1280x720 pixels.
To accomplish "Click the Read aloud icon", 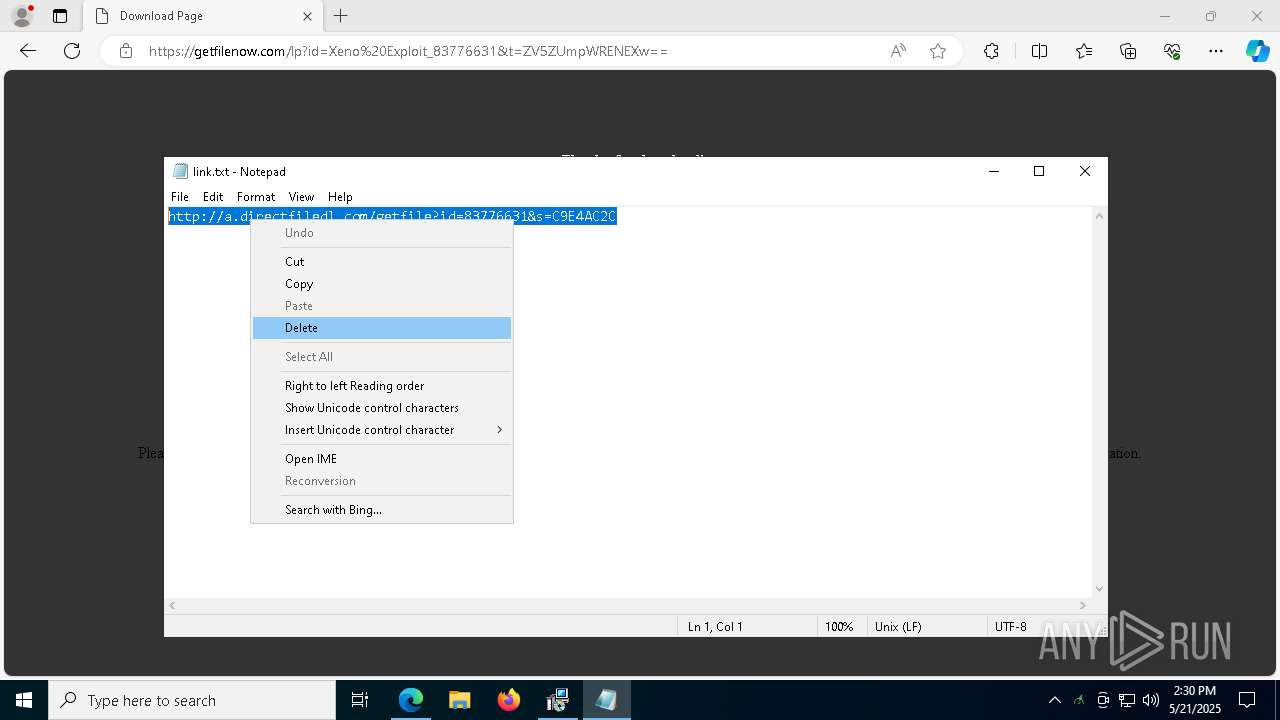I will 898,51.
